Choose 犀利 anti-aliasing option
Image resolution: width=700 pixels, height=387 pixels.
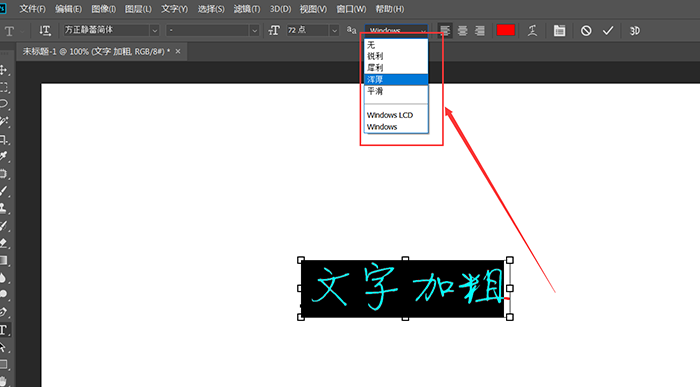click(x=396, y=68)
